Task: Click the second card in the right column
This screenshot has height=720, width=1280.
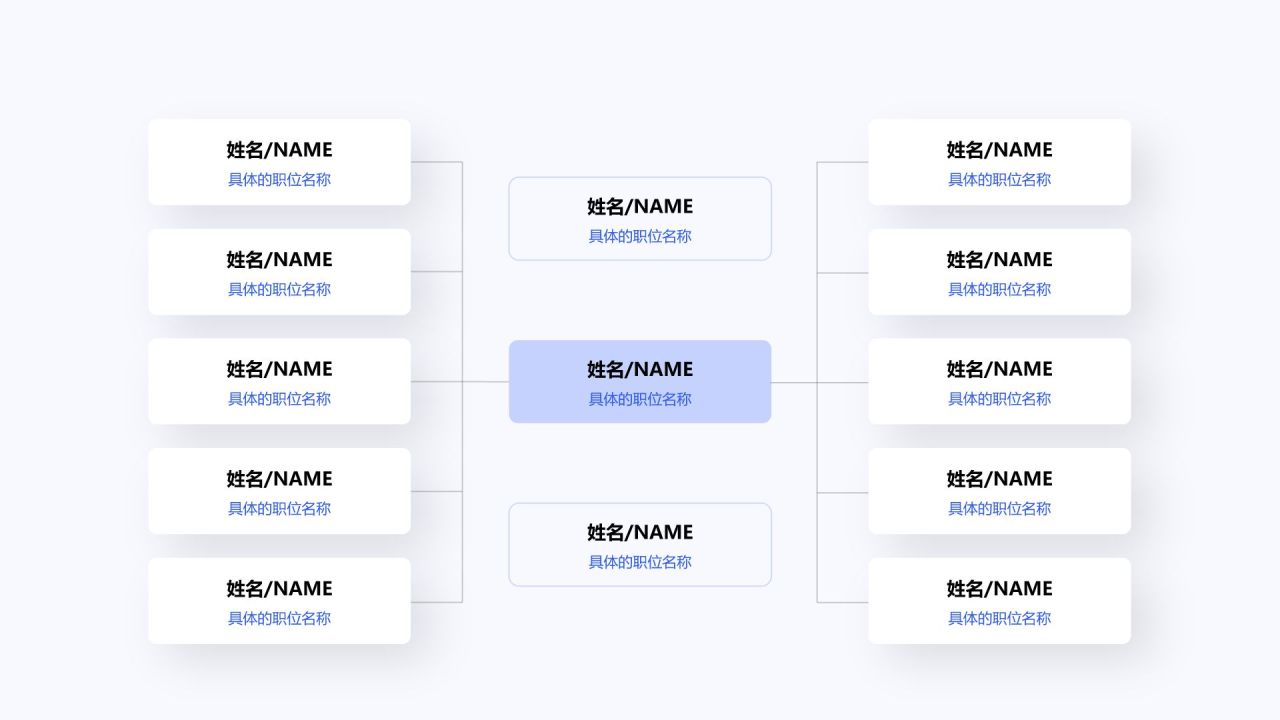Action: (999, 272)
